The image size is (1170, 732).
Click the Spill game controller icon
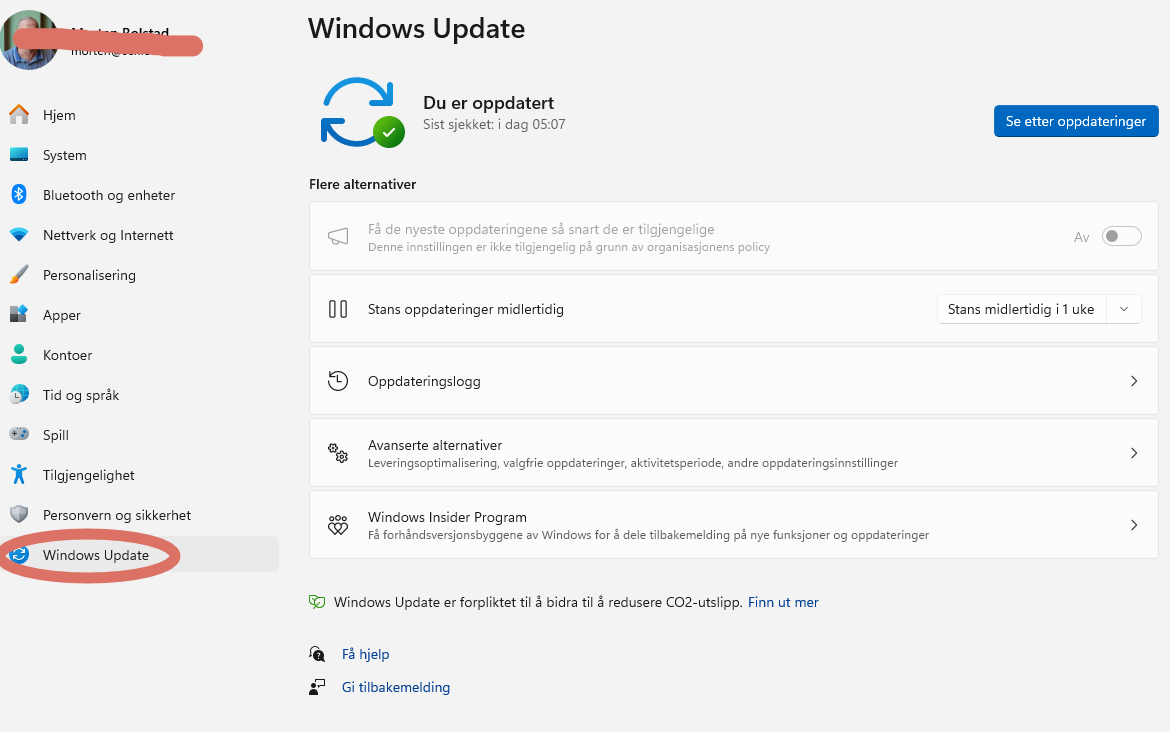(x=19, y=435)
